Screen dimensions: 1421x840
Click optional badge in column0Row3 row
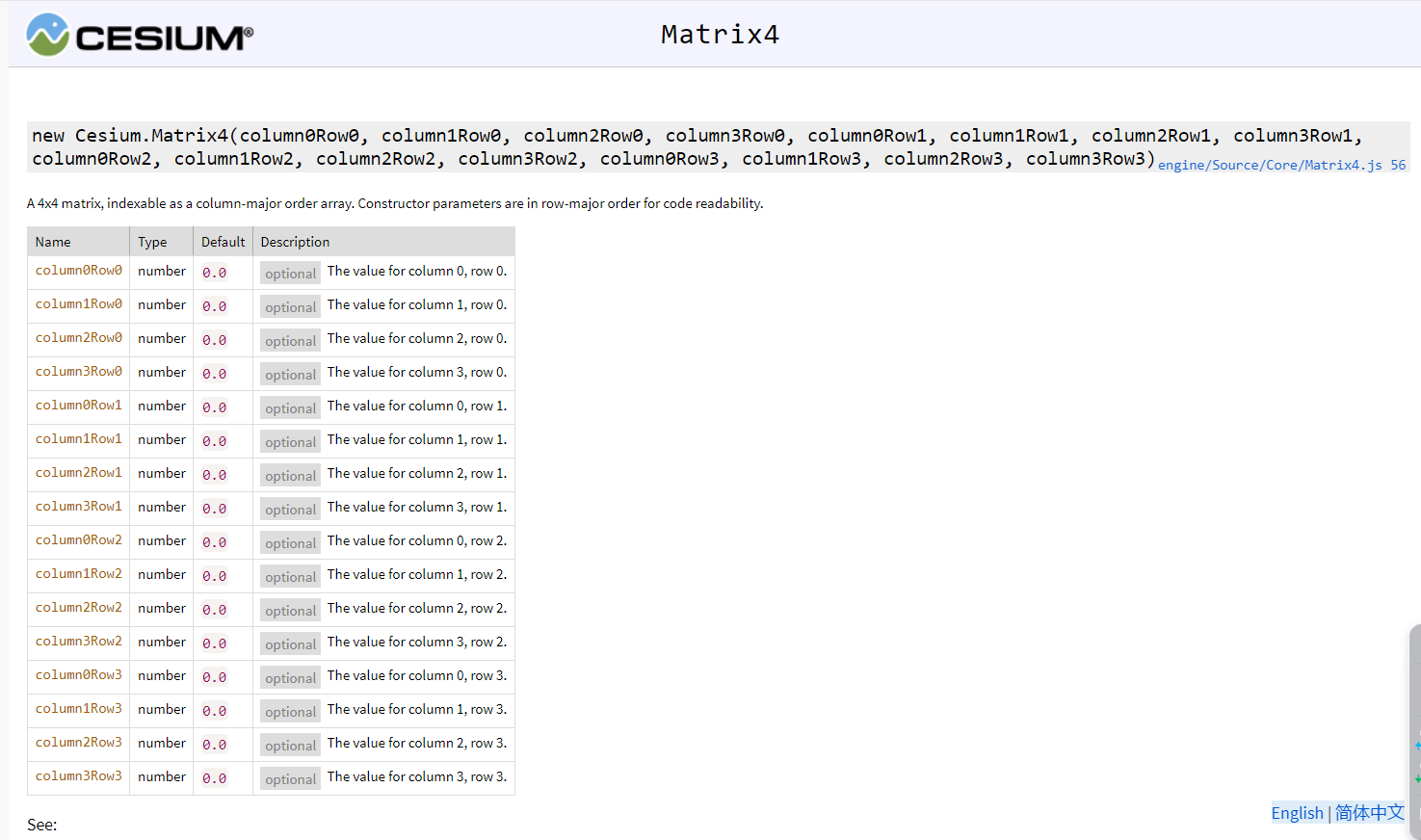point(290,678)
